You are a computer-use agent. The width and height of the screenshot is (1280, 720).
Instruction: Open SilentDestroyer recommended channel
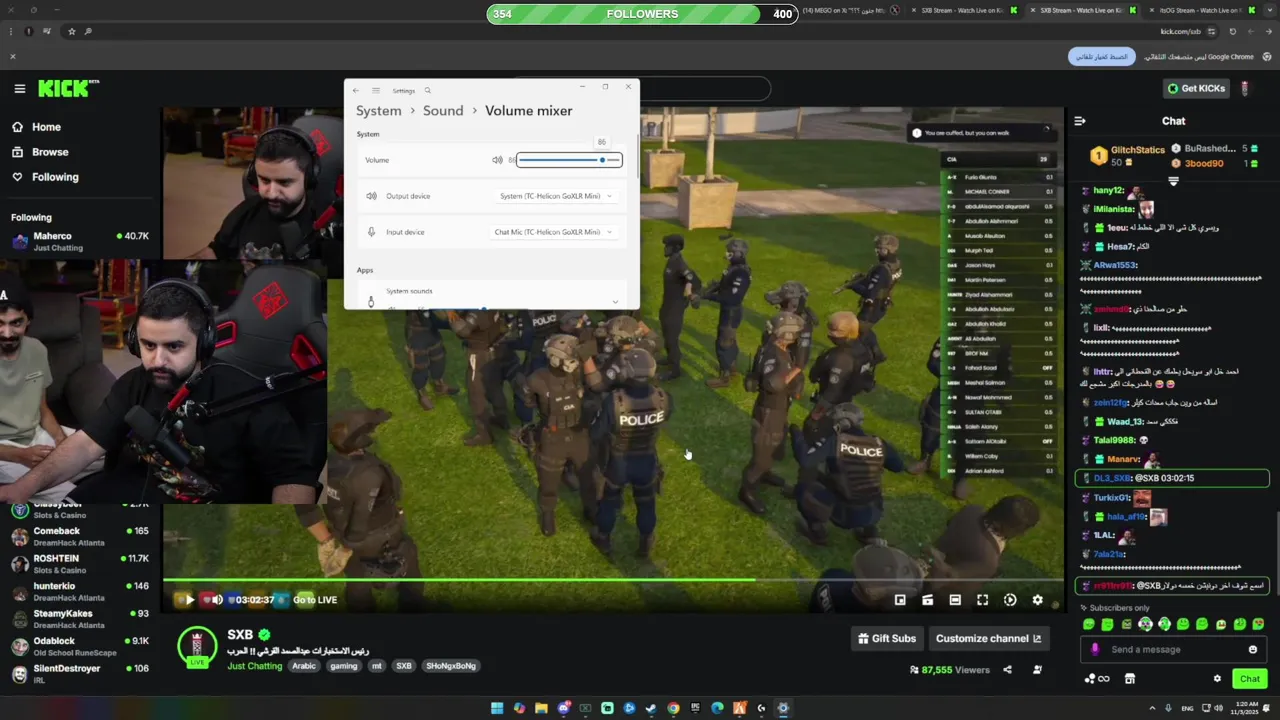80,673
